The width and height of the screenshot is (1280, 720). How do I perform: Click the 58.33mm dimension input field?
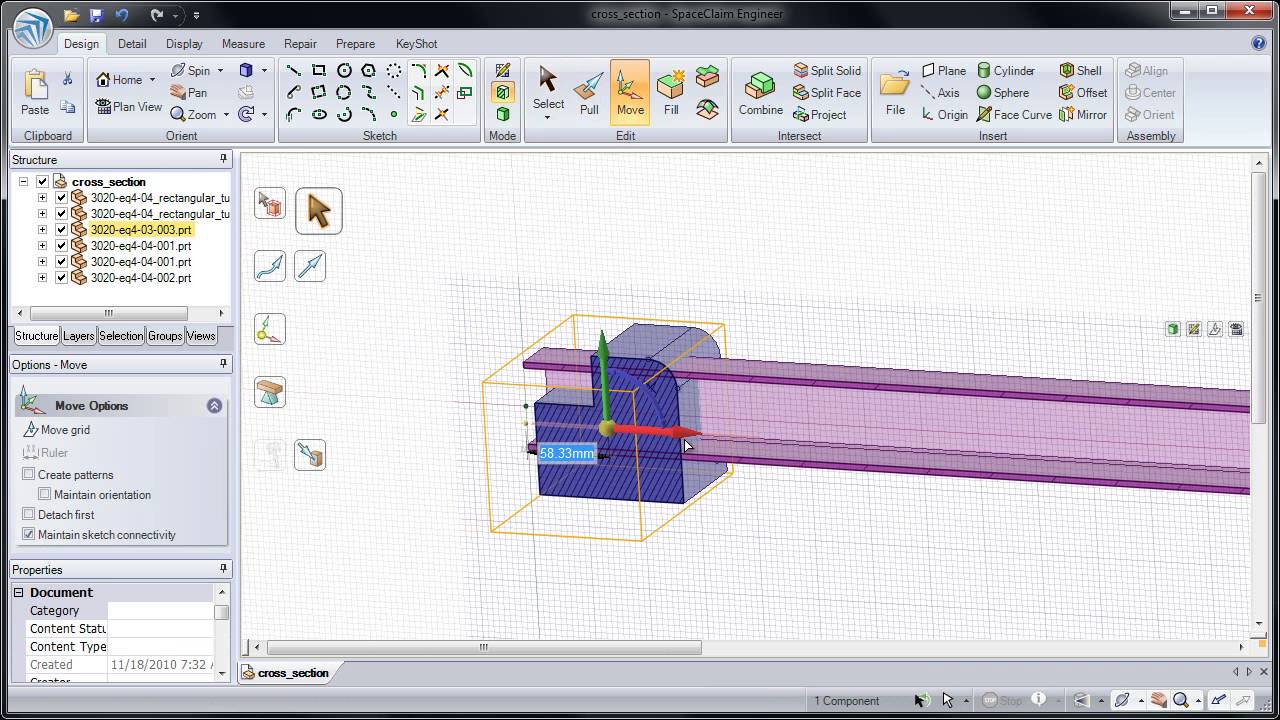click(x=567, y=453)
